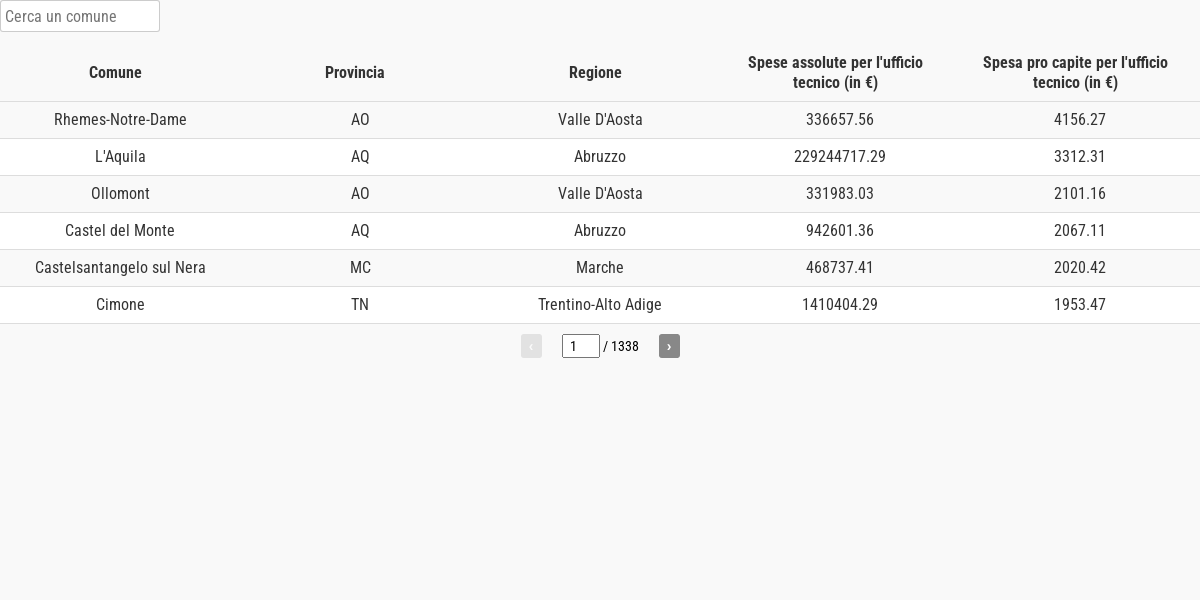Sort by the Regione column header
Image resolution: width=1200 pixels, height=600 pixels.
tap(595, 72)
